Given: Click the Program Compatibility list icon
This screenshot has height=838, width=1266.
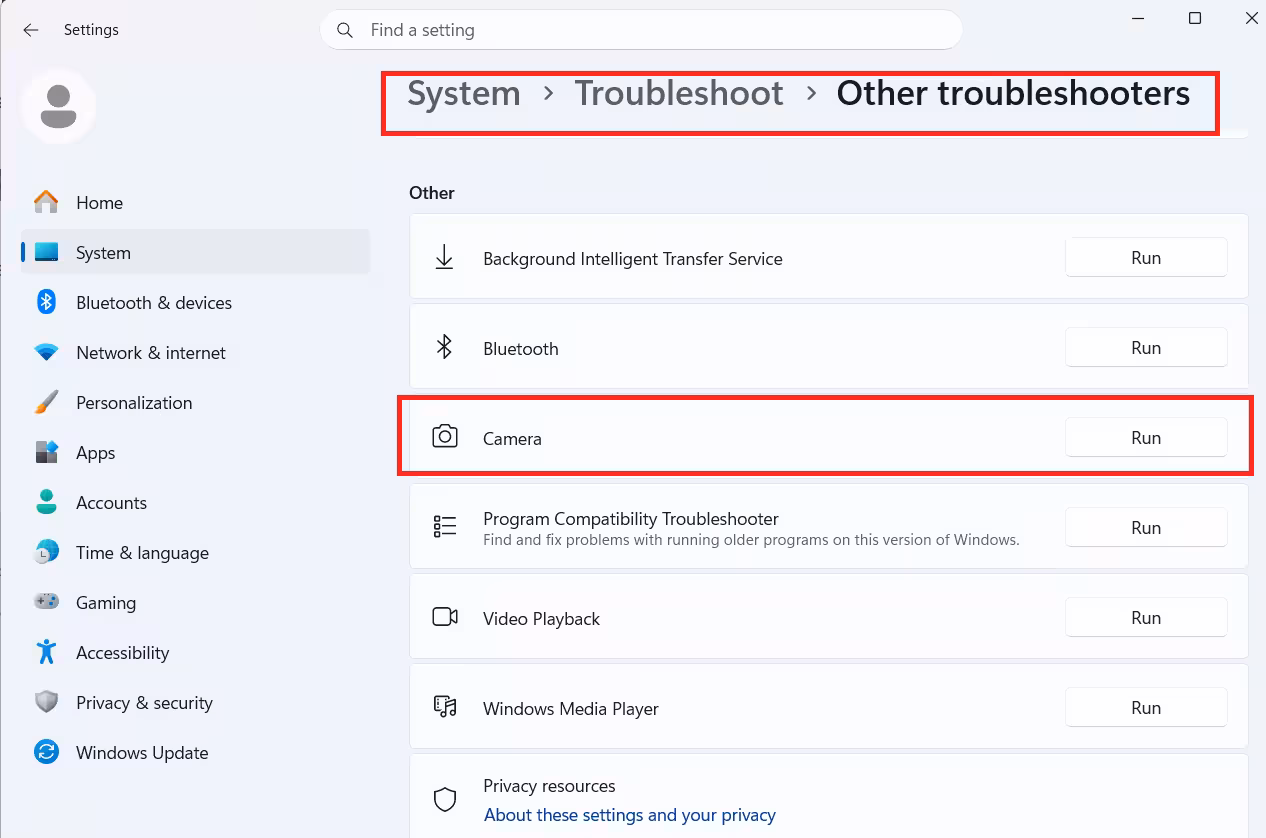Looking at the screenshot, I should [444, 527].
